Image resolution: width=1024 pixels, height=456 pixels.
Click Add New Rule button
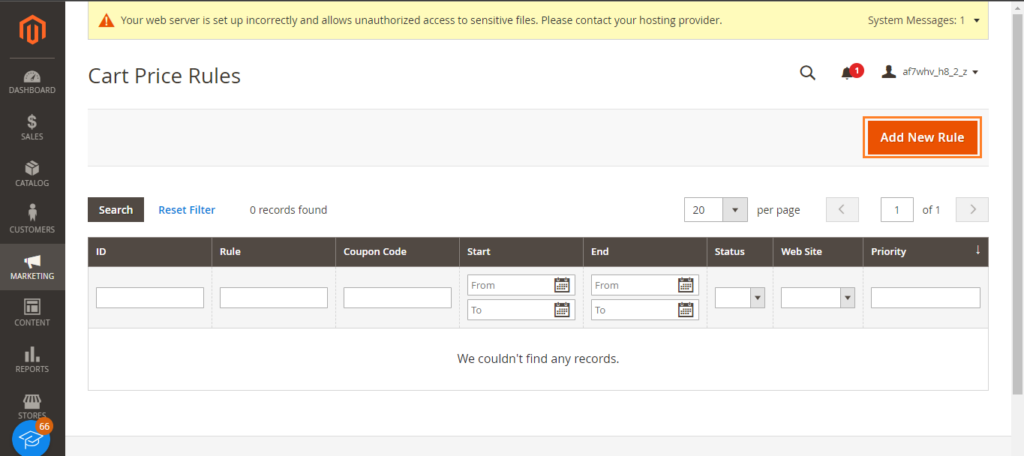pos(921,138)
